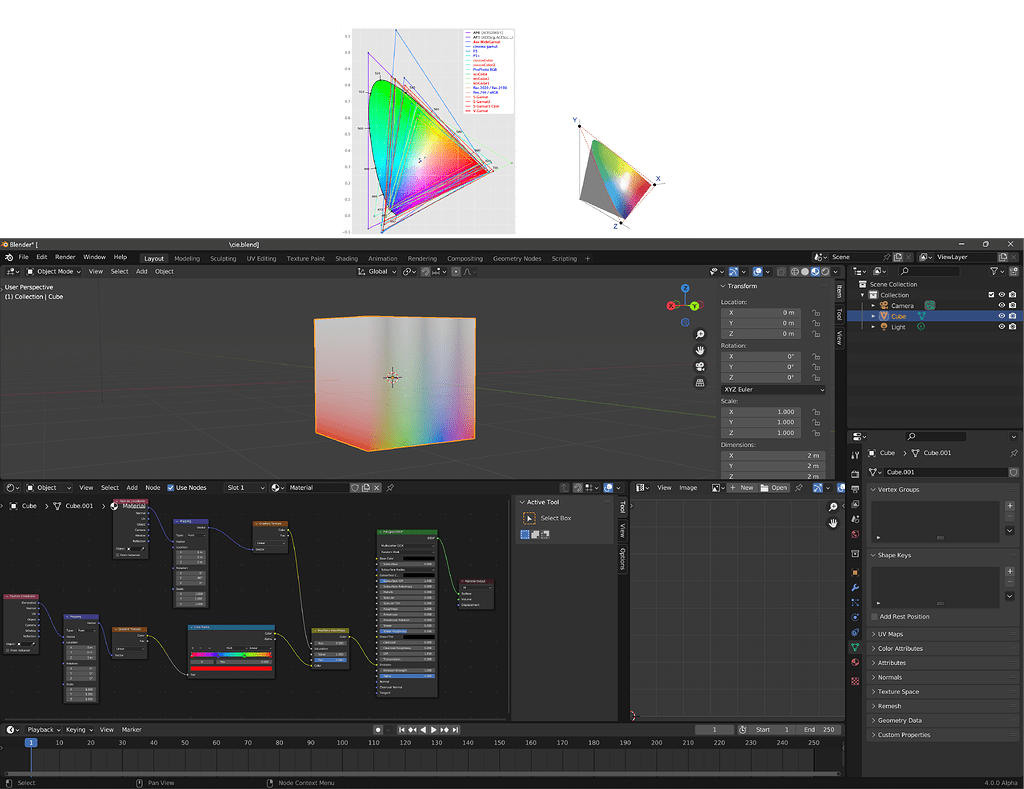The image size is (1024, 789).
Task: Open the XYZ Euler rotation mode dropdown
Action: tap(773, 389)
